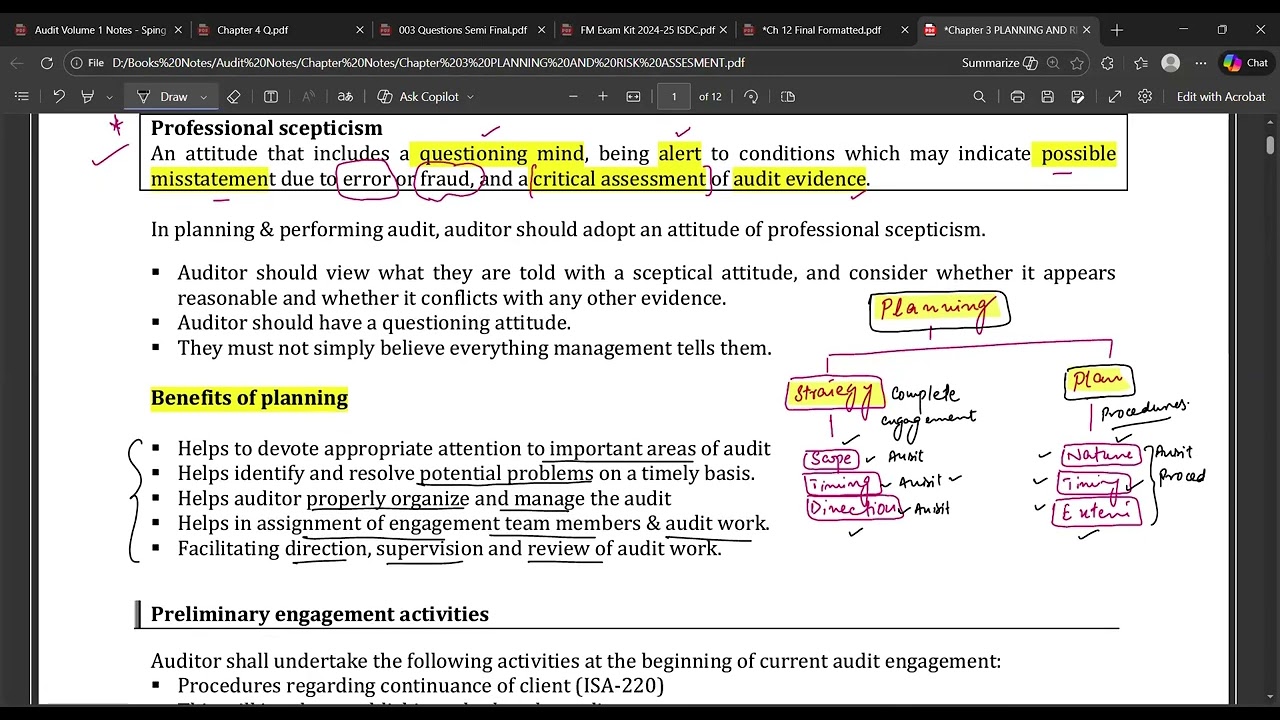The image size is (1280, 720).
Task: Rotate the PDF page
Action: [x=751, y=96]
